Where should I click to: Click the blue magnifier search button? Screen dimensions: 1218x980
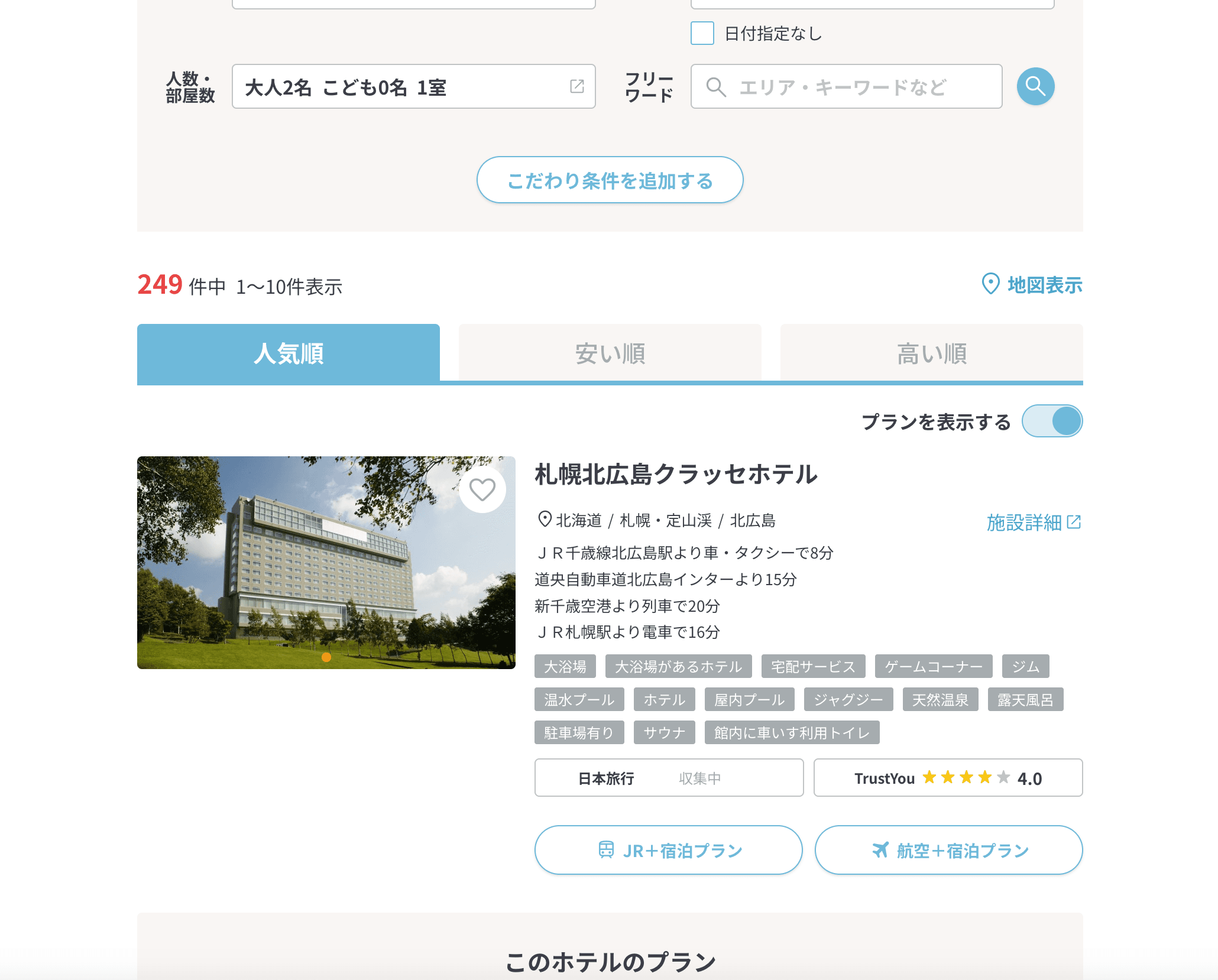(x=1035, y=87)
